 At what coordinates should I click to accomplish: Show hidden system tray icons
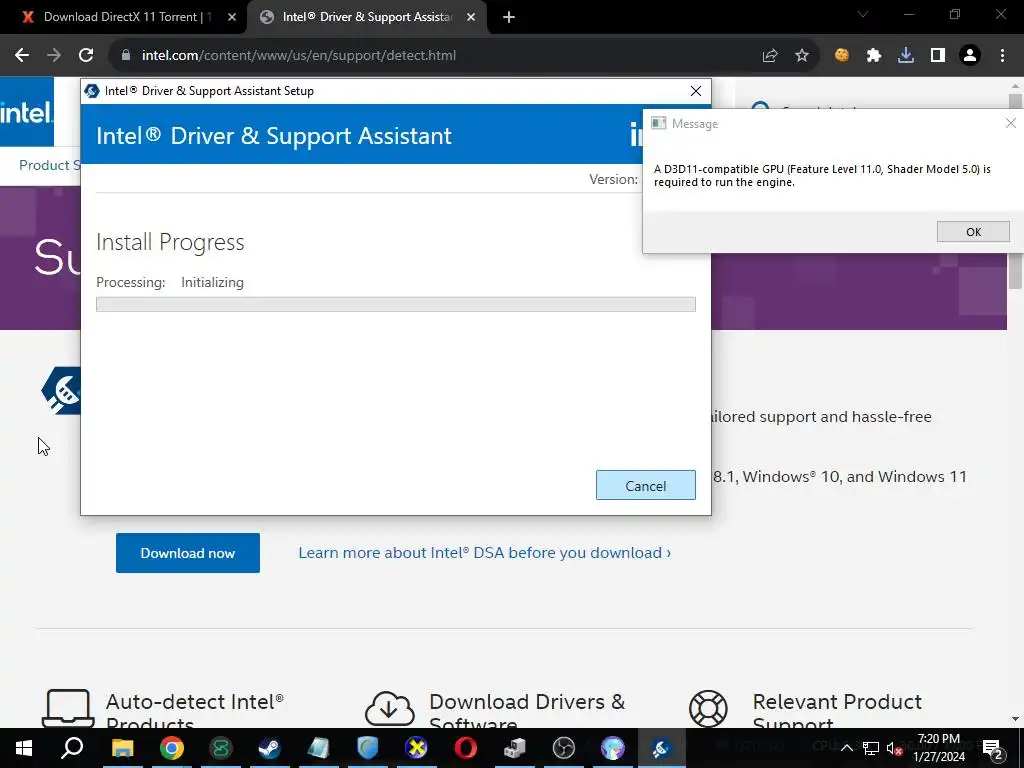coord(846,748)
